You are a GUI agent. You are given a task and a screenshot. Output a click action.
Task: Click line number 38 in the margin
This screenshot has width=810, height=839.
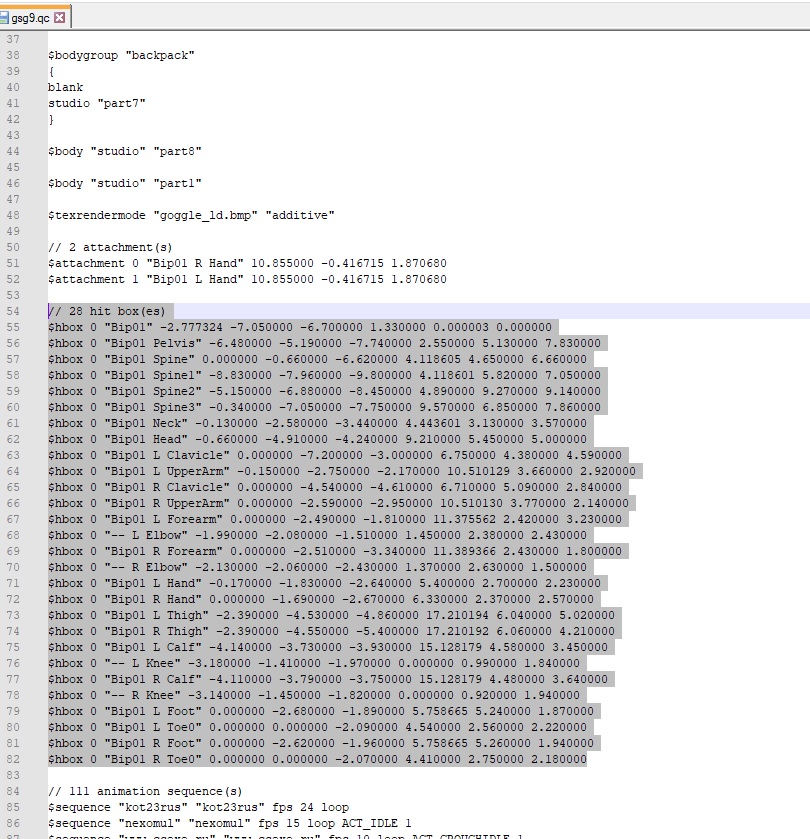click(13, 55)
